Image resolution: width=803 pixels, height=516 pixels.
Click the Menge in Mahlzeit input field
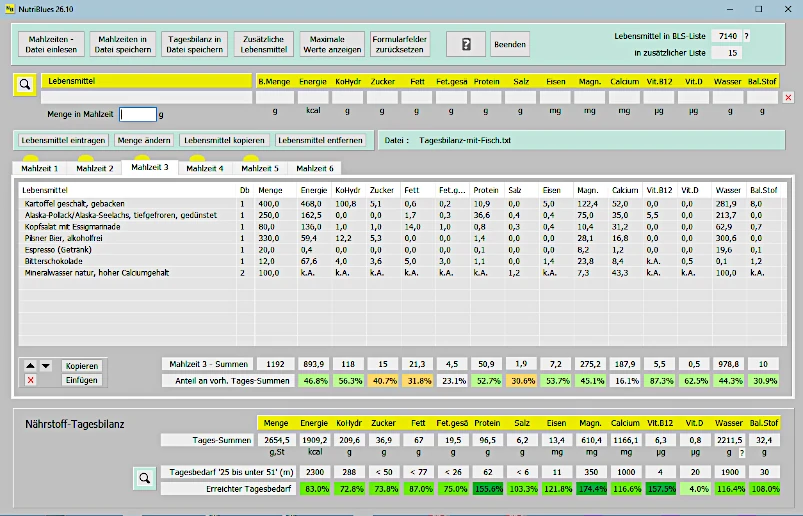tap(138, 115)
